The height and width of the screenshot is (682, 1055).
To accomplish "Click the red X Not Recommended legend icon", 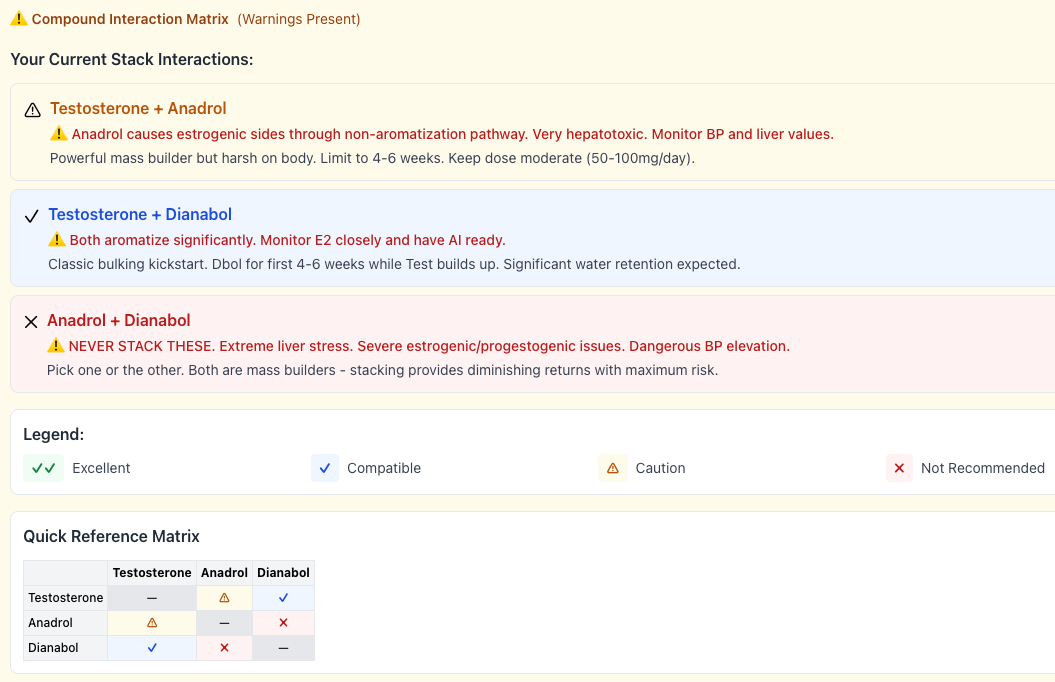I will point(899,468).
